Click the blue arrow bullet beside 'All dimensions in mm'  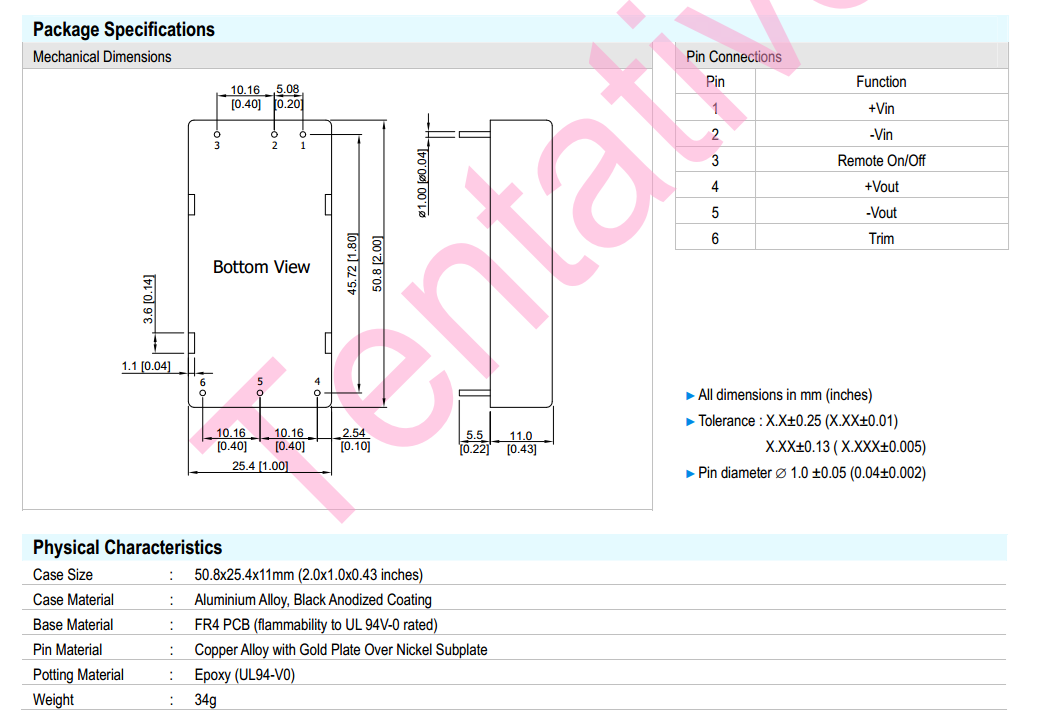[690, 395]
